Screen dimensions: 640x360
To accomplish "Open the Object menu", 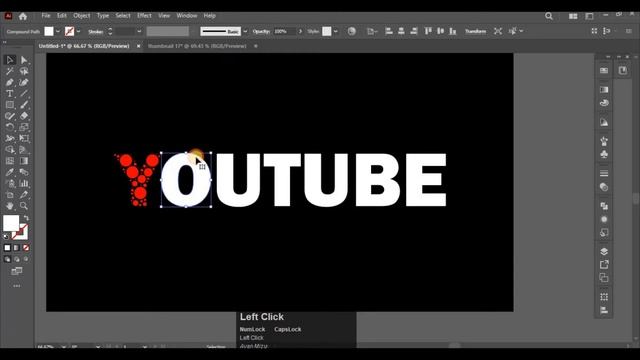I will pos(82,16).
